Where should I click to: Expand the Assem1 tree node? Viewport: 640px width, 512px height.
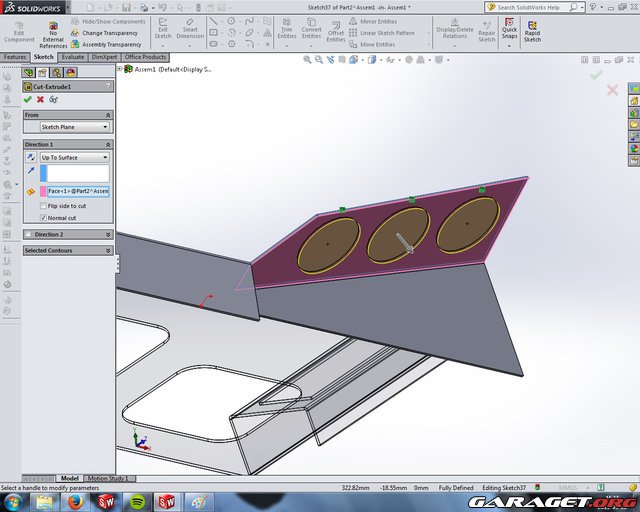pos(119,70)
